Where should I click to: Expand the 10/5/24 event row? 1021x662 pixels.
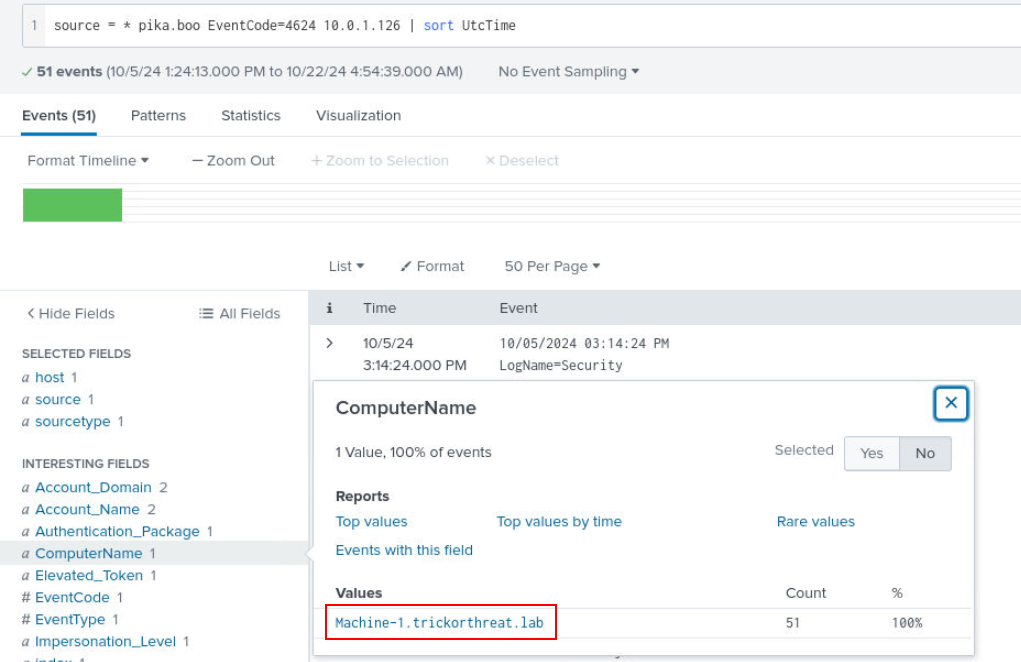click(329, 343)
